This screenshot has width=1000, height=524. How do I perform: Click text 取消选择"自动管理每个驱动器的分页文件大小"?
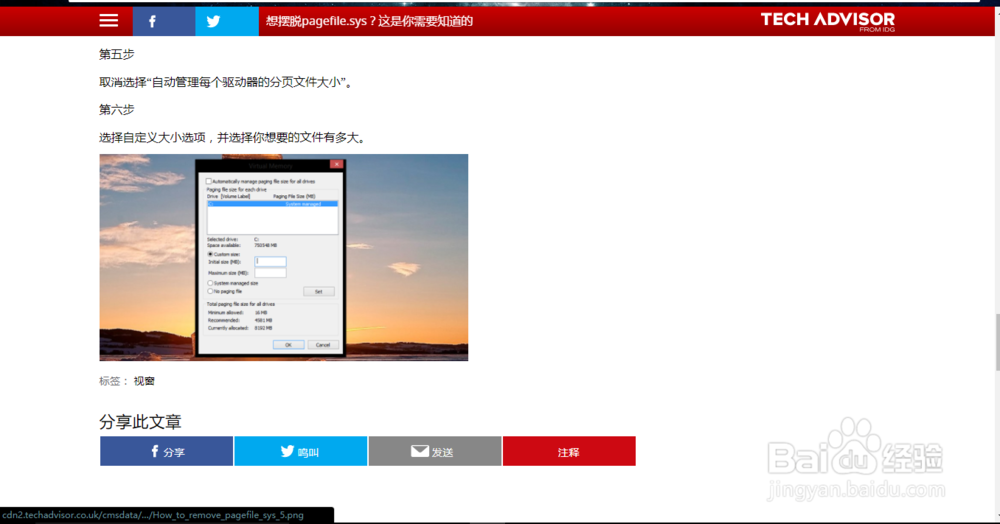coord(226,82)
